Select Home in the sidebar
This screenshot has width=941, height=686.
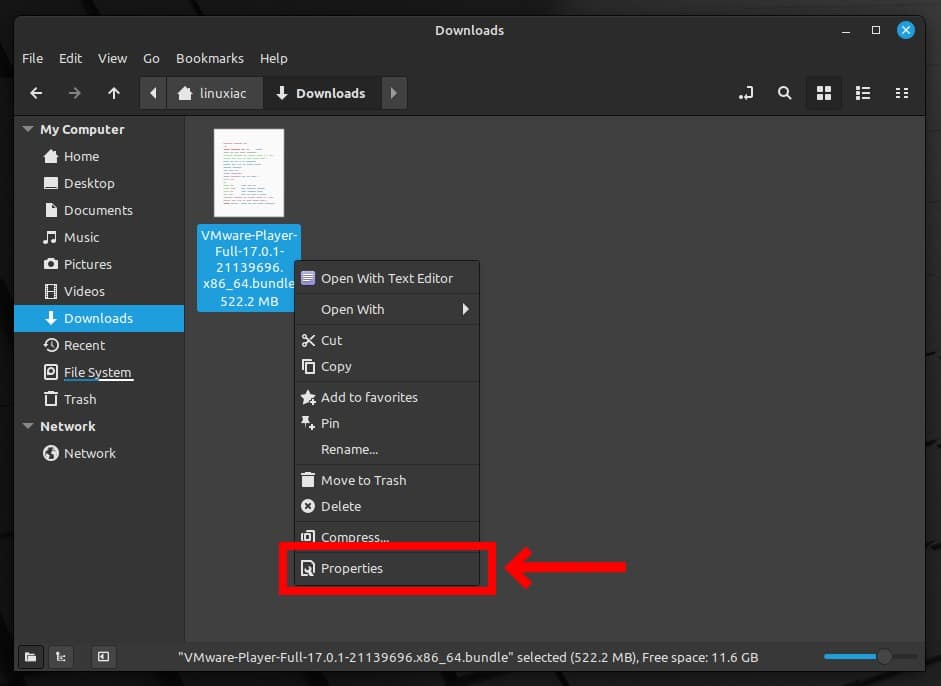point(99,156)
